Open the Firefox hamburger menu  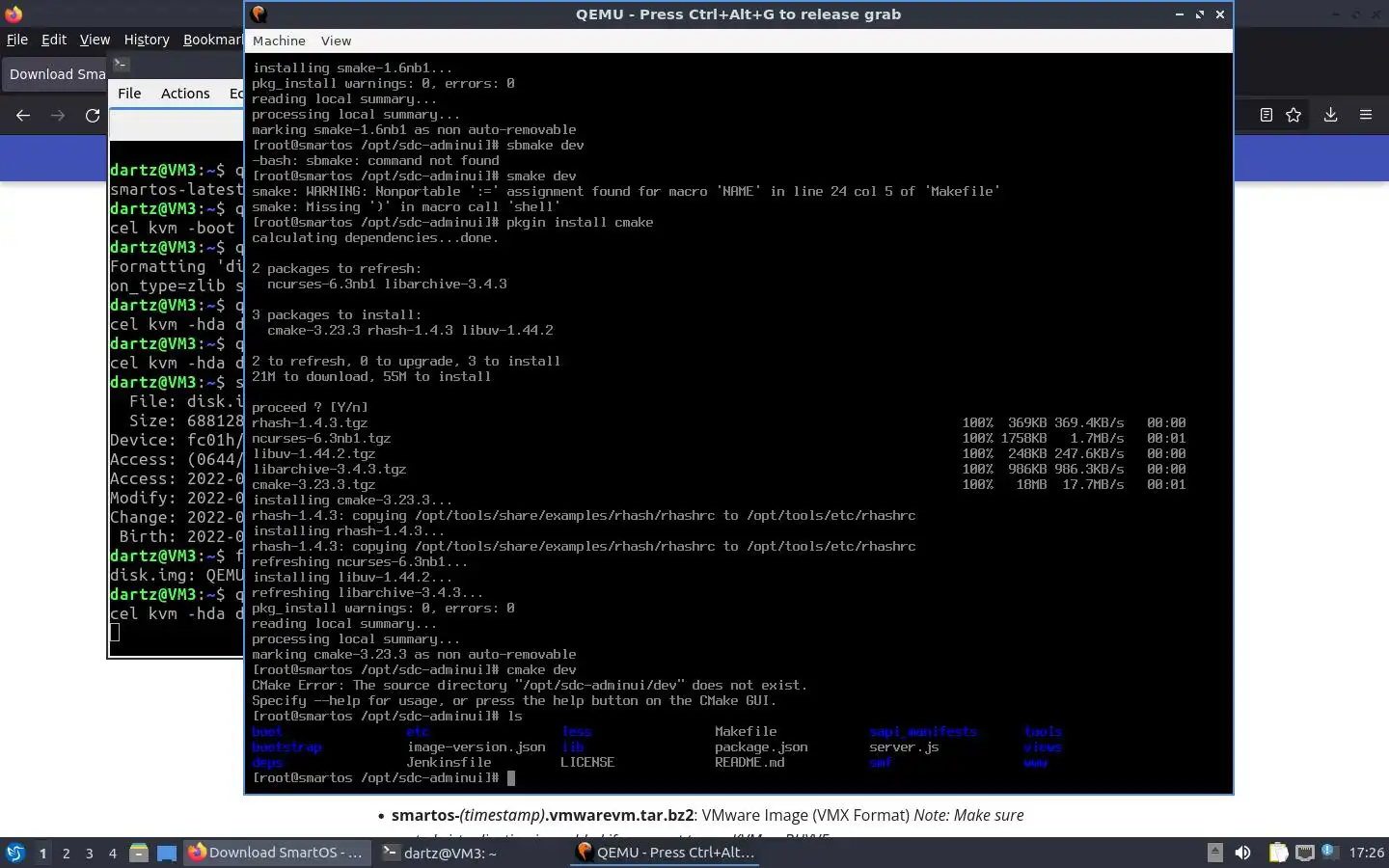[x=1366, y=115]
